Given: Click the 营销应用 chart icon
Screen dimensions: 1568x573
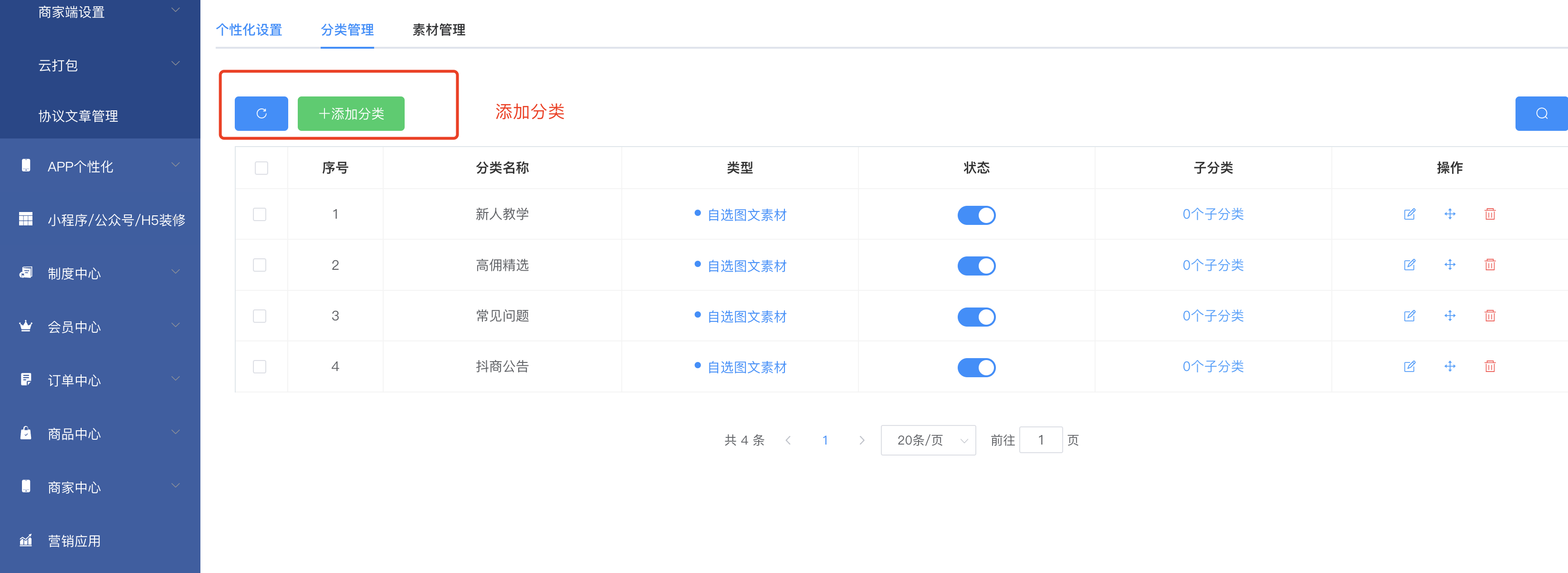Looking at the screenshot, I should [26, 540].
